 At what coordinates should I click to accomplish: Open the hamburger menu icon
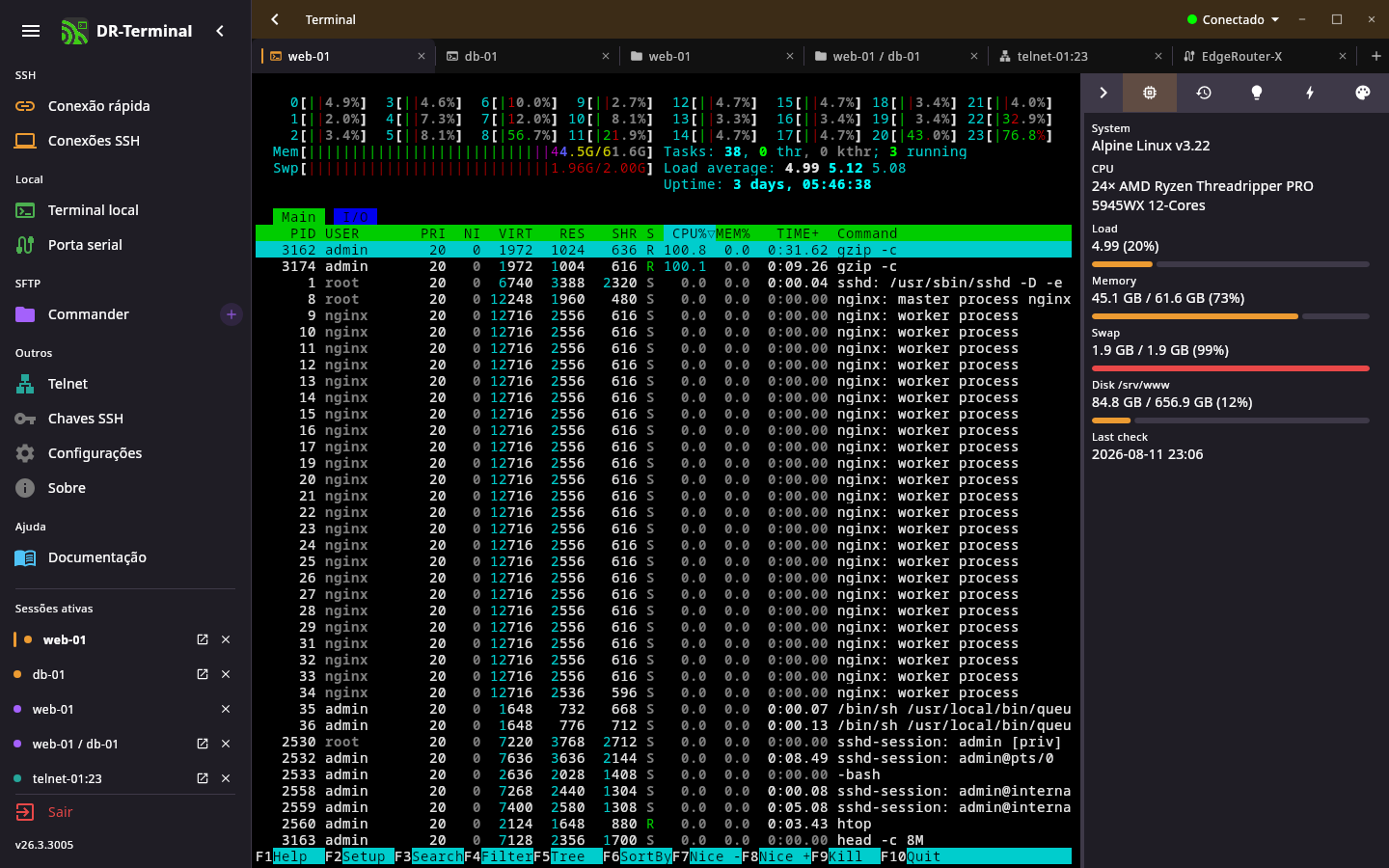point(31,31)
